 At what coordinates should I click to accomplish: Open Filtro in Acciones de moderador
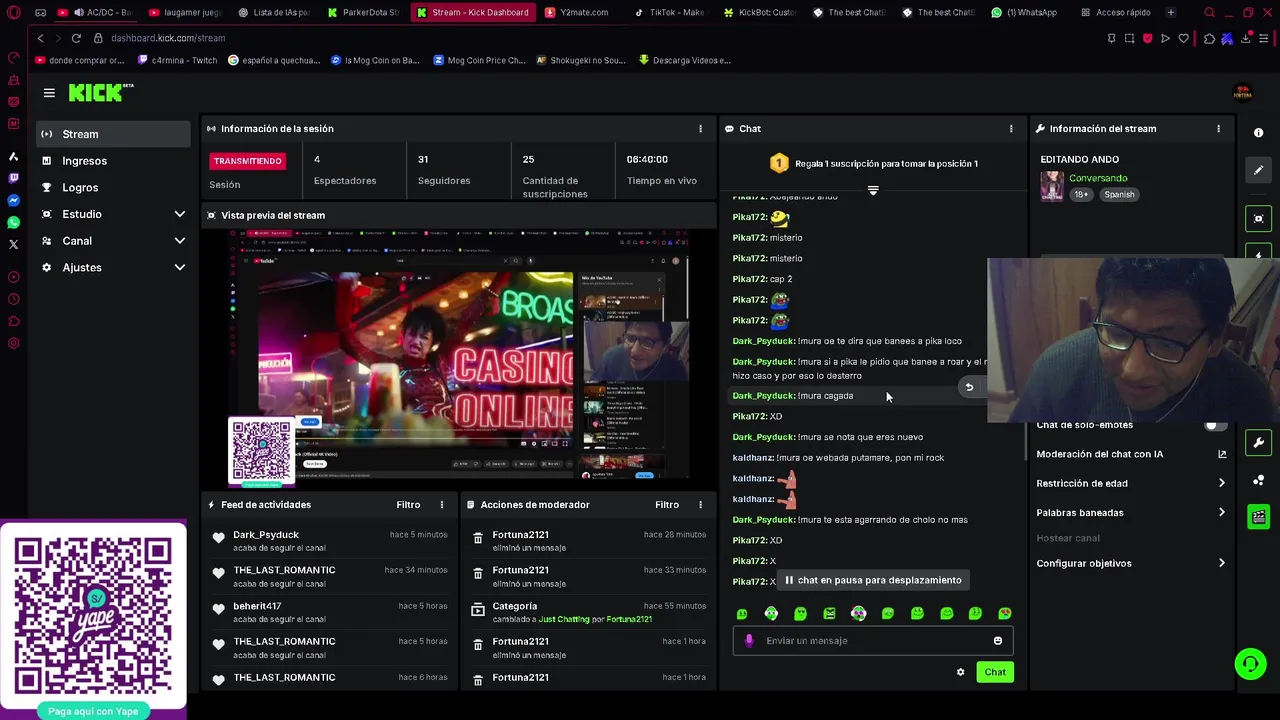(x=667, y=505)
